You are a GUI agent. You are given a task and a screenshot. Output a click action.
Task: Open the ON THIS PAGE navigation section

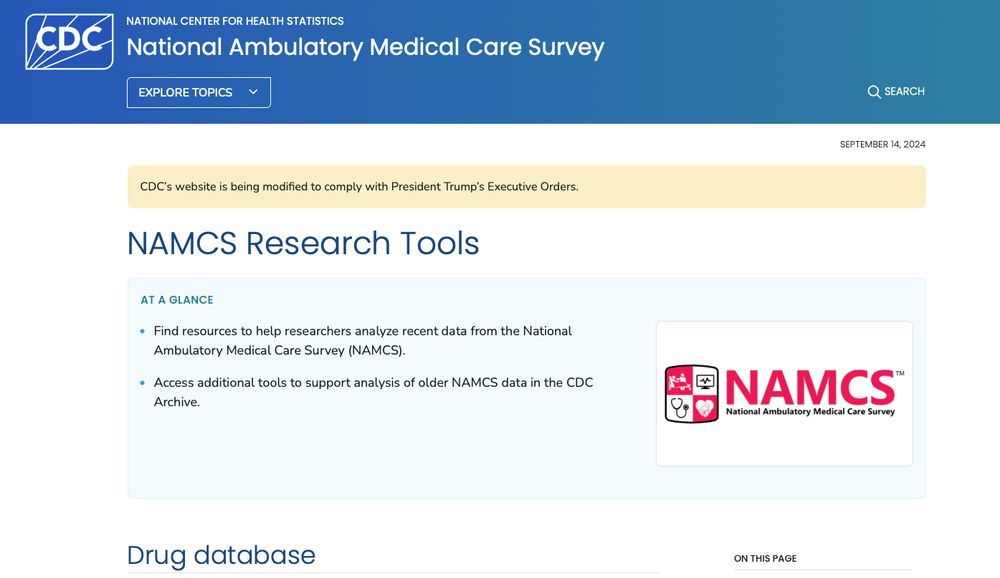(x=765, y=558)
